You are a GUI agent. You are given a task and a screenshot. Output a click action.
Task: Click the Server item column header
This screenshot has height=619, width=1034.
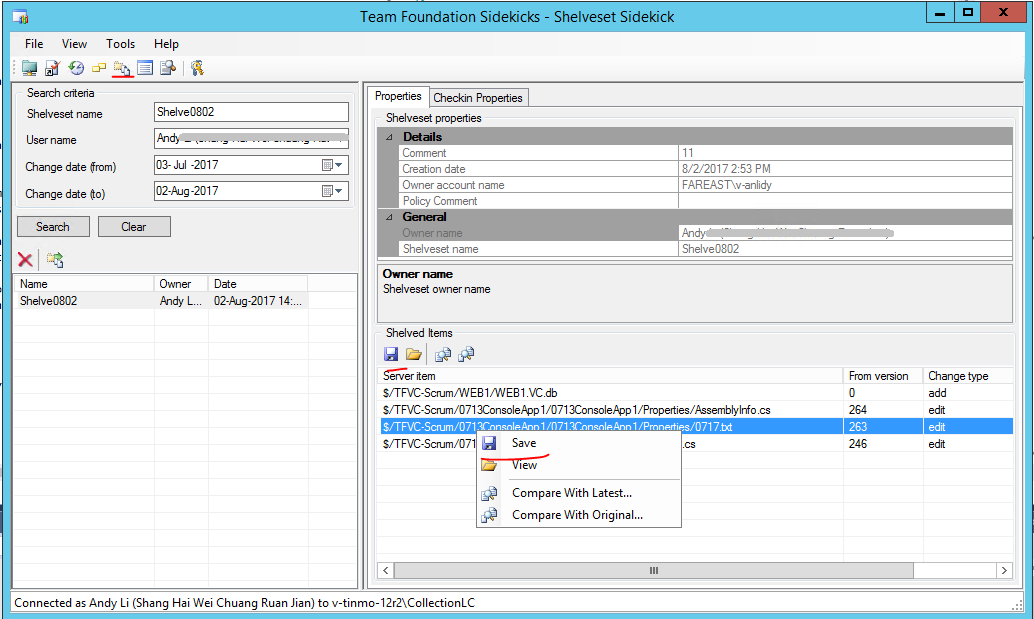(x=610, y=376)
